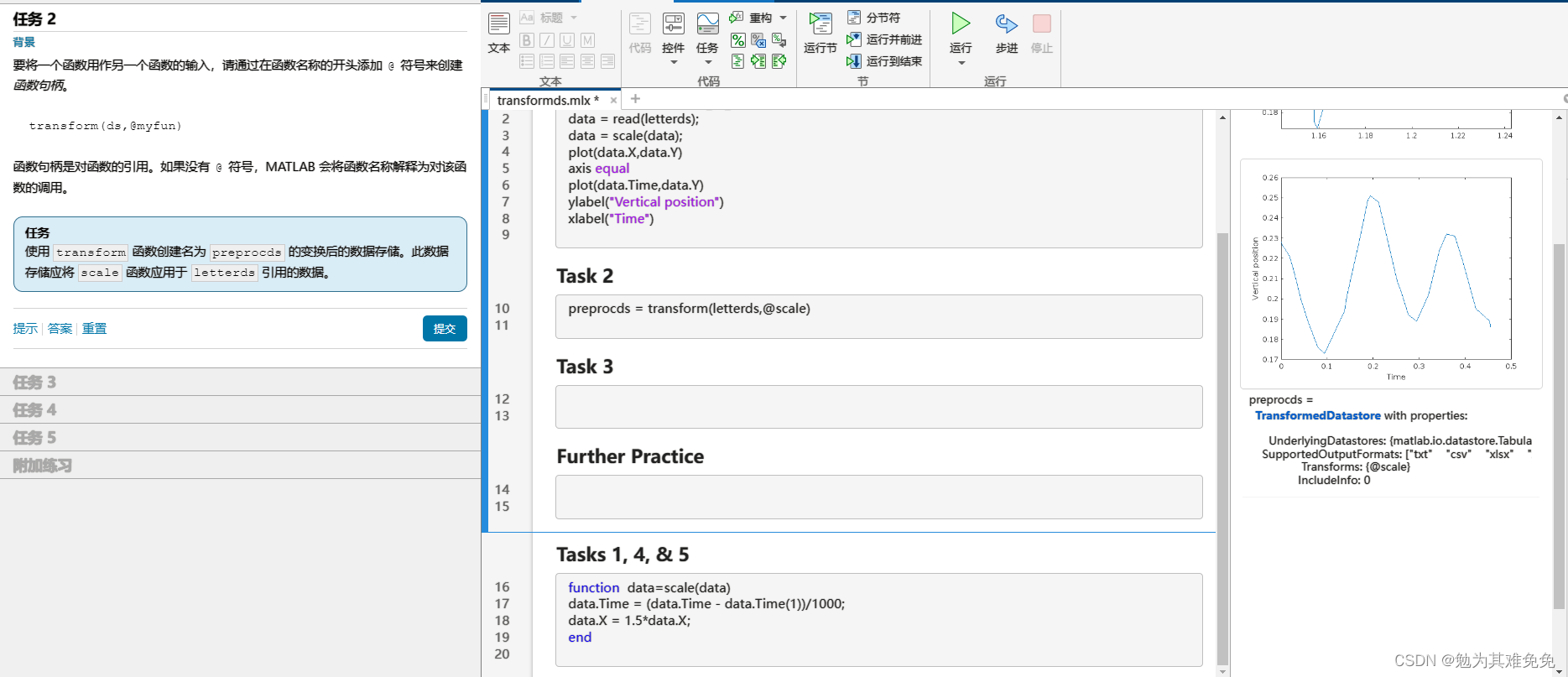
Task: Click the editor vertical scrollbar
Action: coord(1222,449)
